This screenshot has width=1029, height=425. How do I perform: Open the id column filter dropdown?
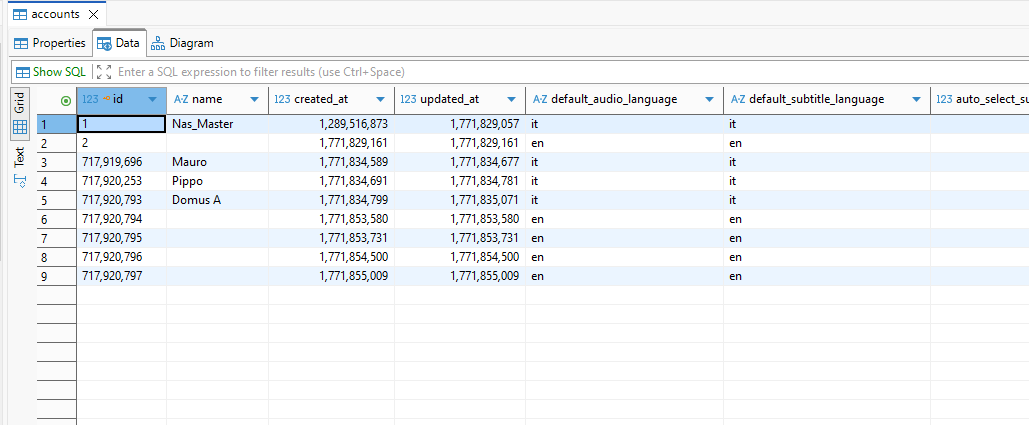[x=153, y=100]
